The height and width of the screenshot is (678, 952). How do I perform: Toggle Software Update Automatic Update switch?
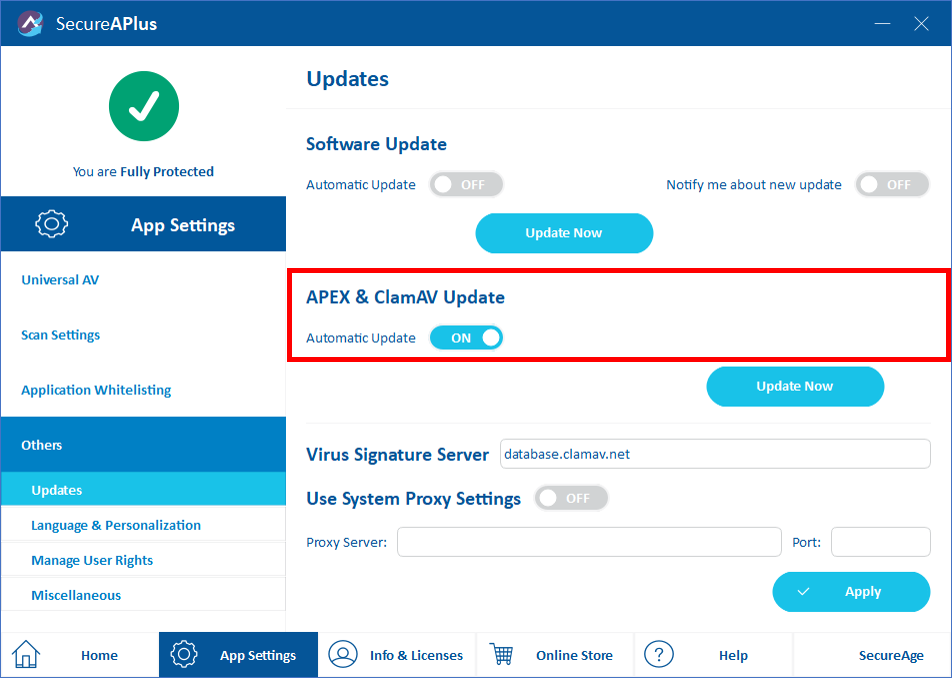[466, 185]
